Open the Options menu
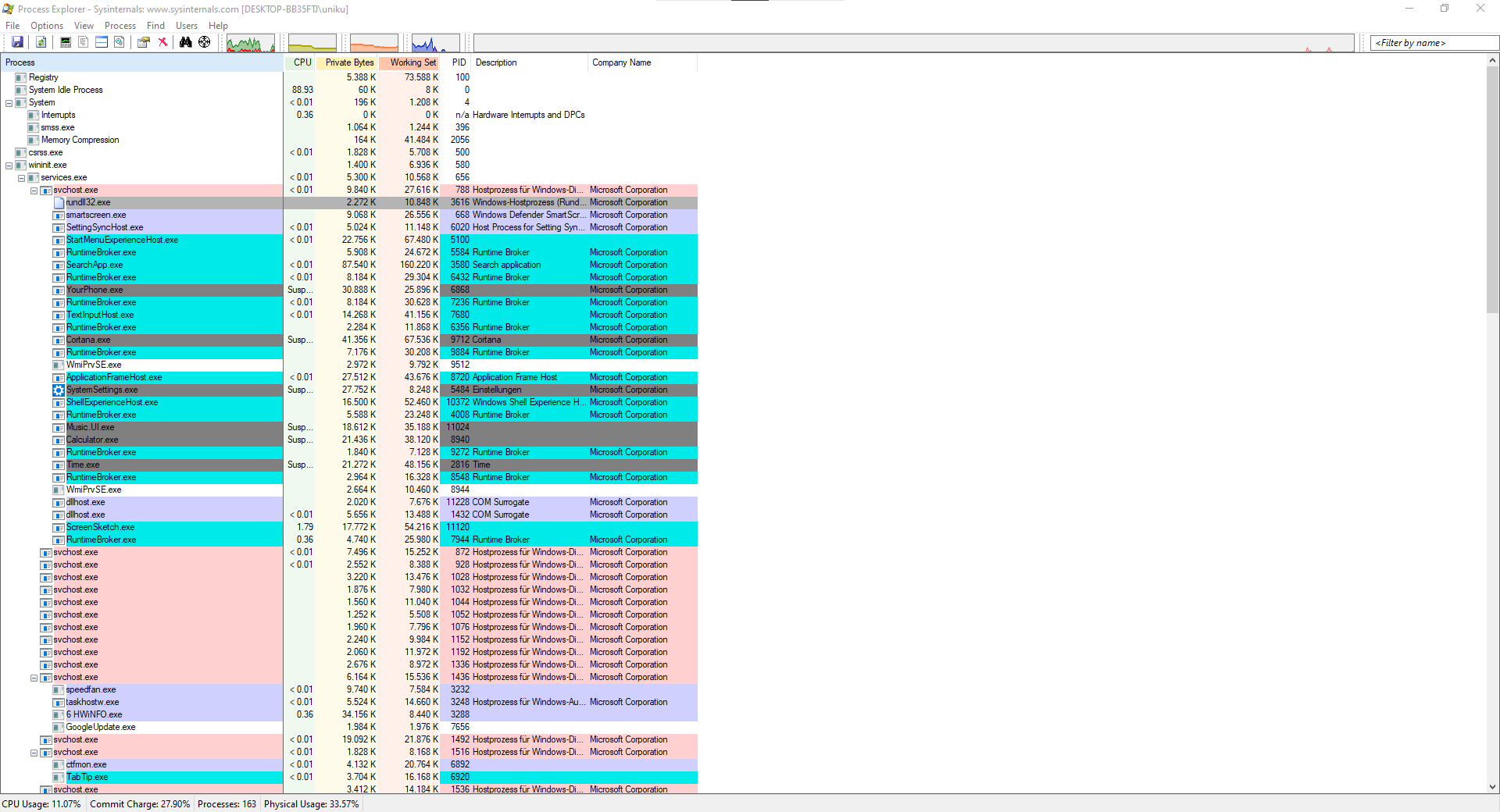The image size is (1500, 812). coord(47,26)
